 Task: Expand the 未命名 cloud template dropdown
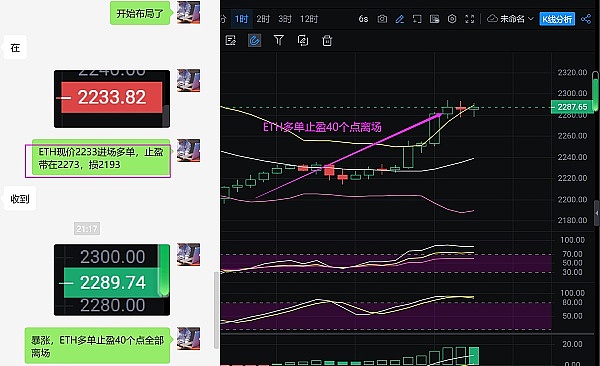point(510,19)
